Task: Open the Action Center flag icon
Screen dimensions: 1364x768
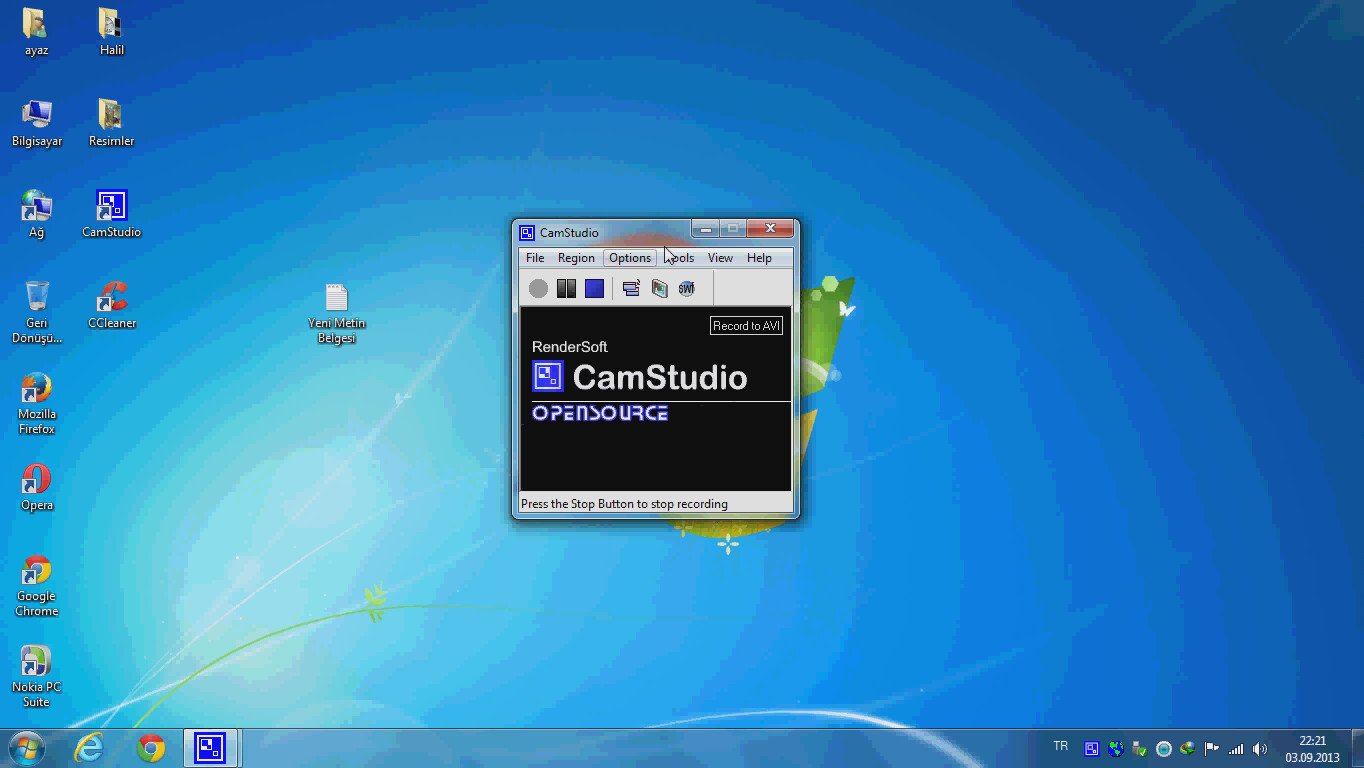Action: coord(1212,748)
